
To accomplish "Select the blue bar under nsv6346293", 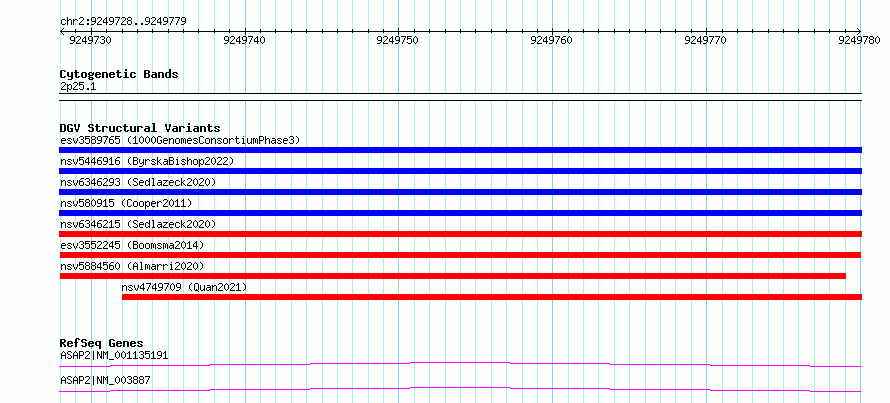I will click(460, 192).
